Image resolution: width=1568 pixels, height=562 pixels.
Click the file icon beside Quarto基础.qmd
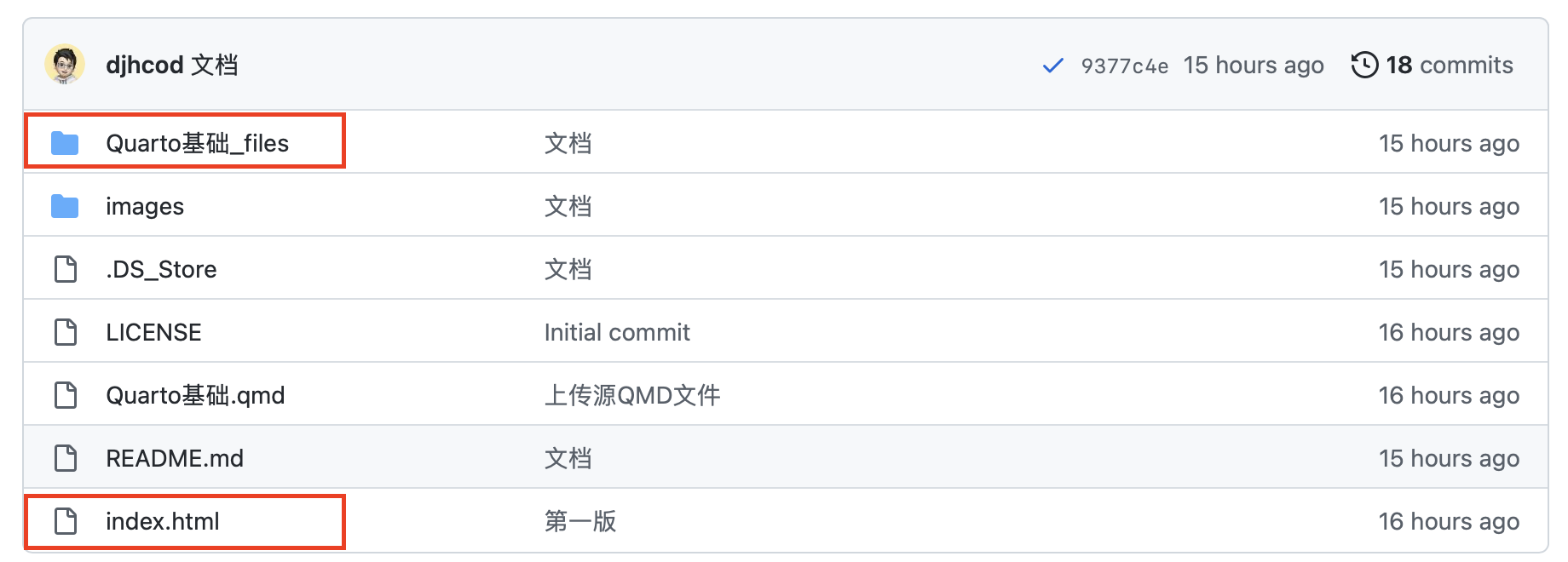(x=64, y=394)
